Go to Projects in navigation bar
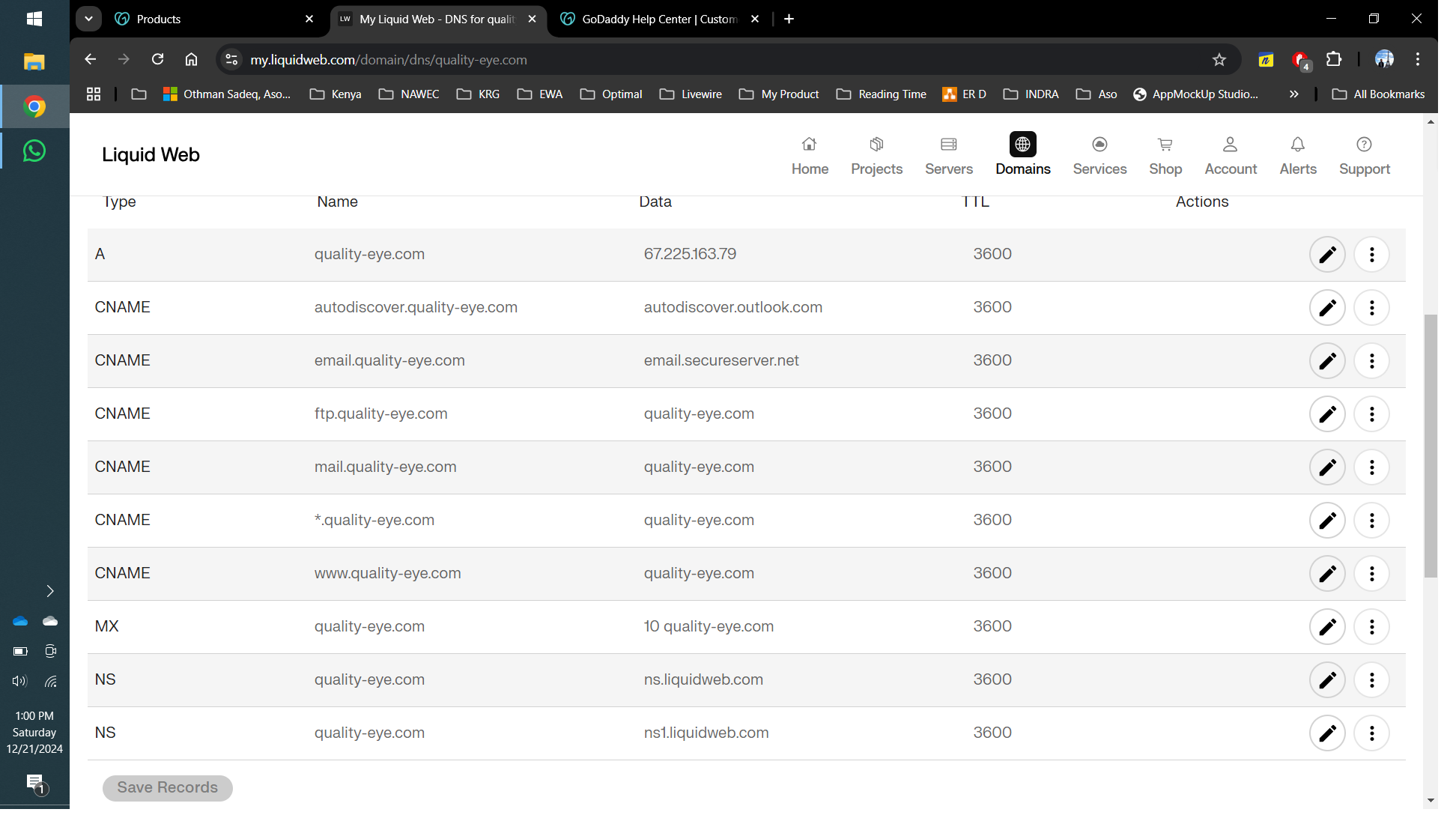1456x836 pixels. pyautogui.click(x=876, y=155)
